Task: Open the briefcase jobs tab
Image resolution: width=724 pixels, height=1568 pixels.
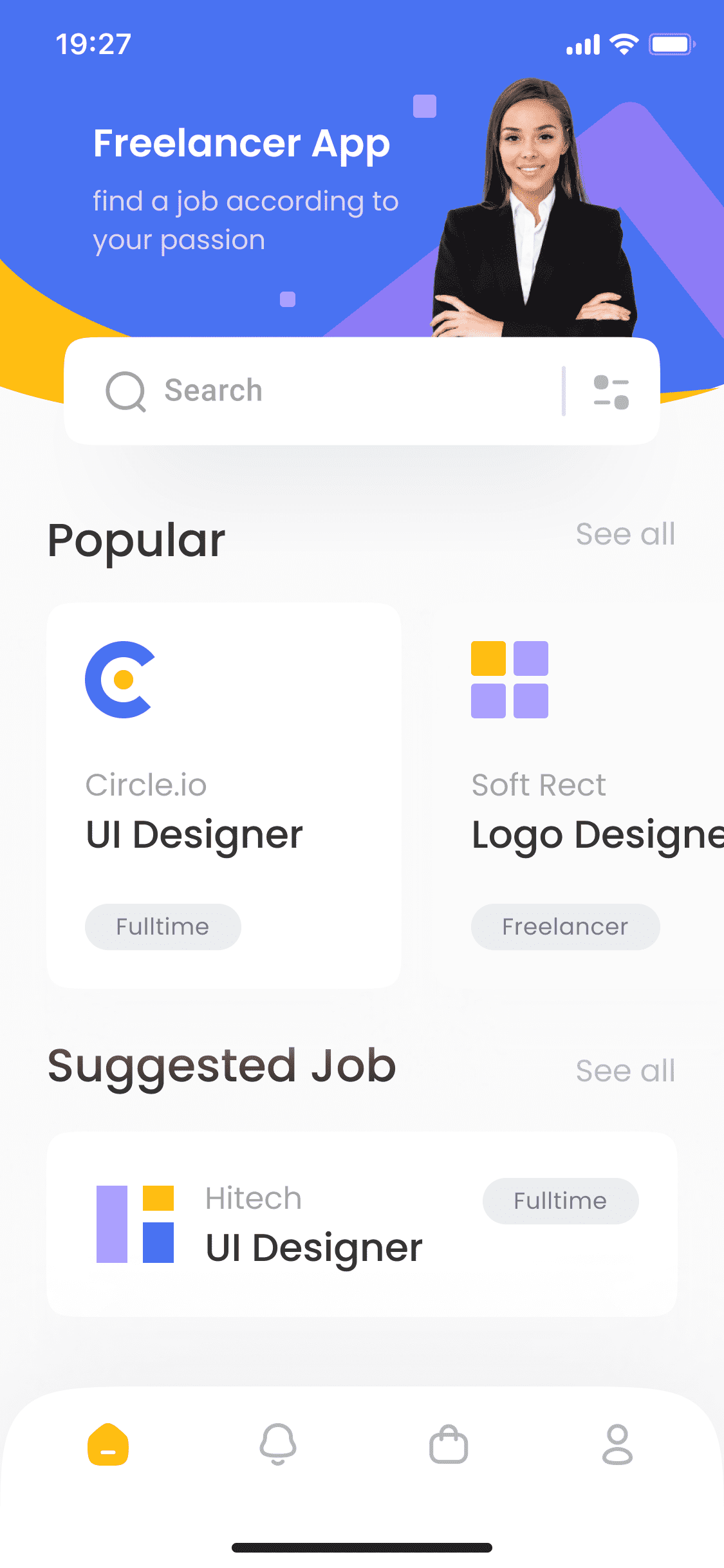Action: coord(449,1444)
